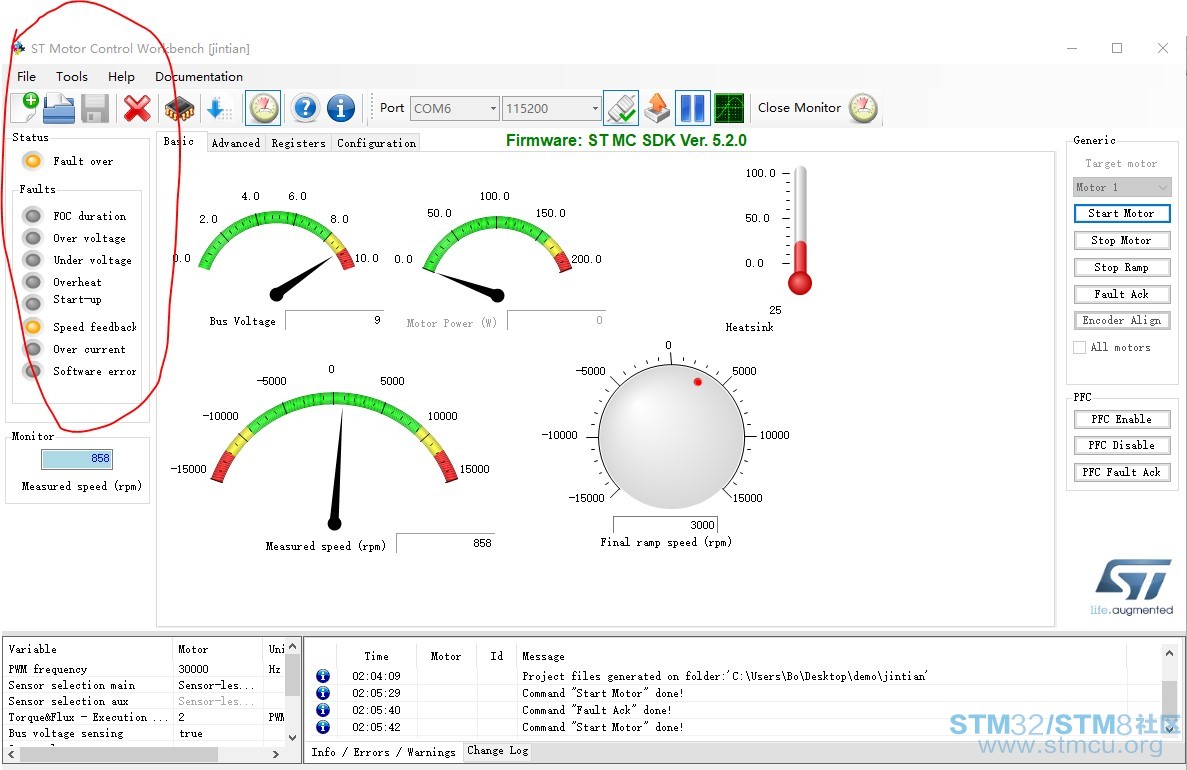Open the green oscilloscope plotter icon

pyautogui.click(x=729, y=108)
